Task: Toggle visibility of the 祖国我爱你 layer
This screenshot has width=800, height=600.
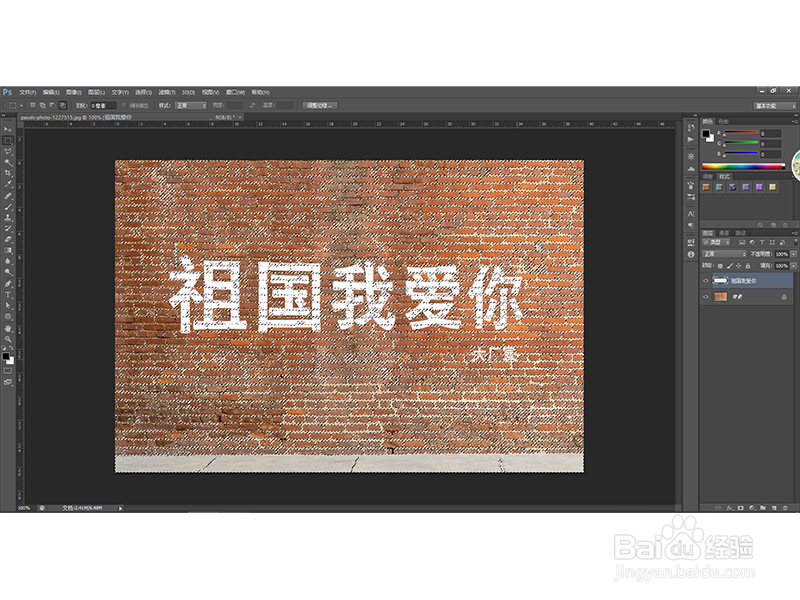Action: tap(706, 280)
